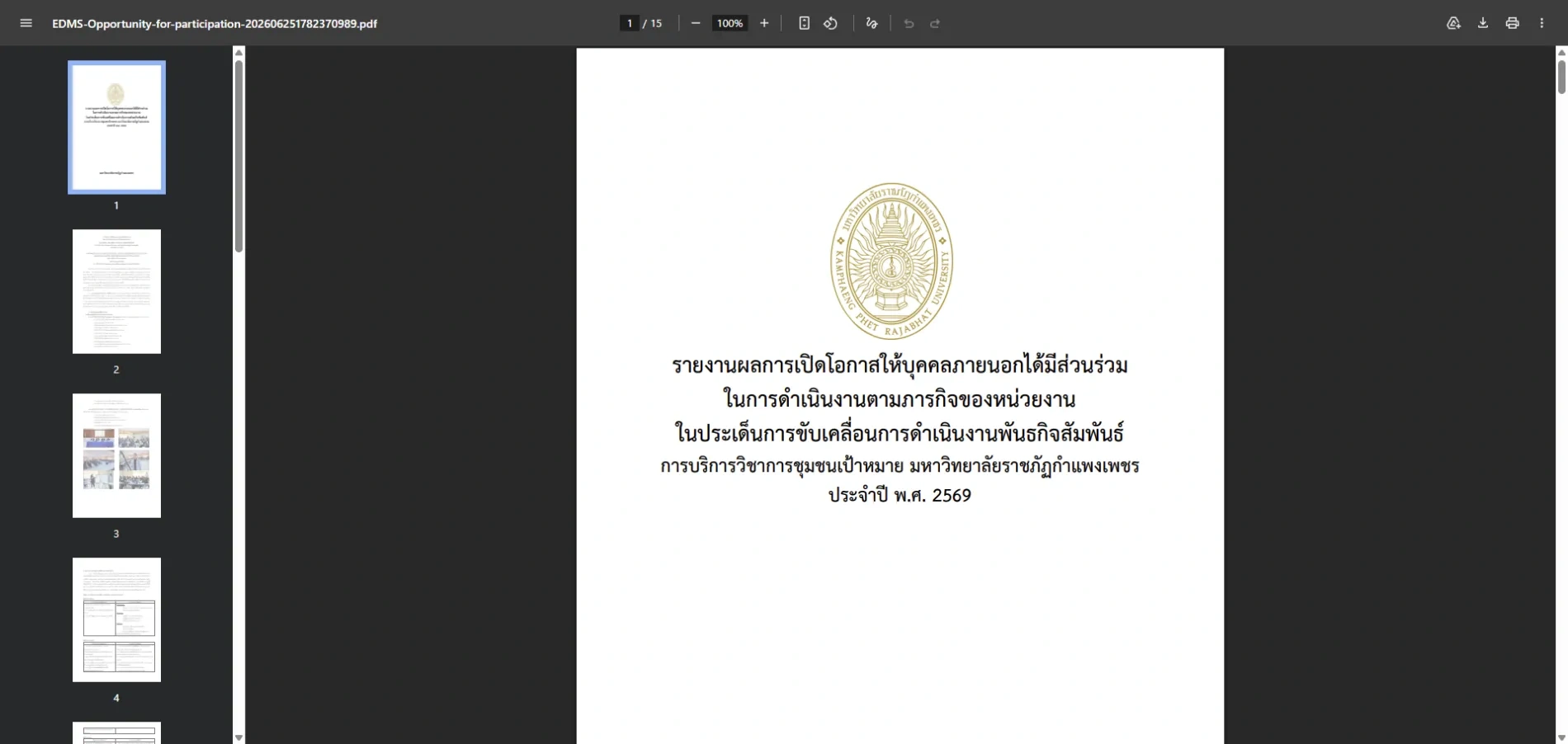Click the undo arrow icon
Screen dimensions: 1568x744
click(x=909, y=23)
